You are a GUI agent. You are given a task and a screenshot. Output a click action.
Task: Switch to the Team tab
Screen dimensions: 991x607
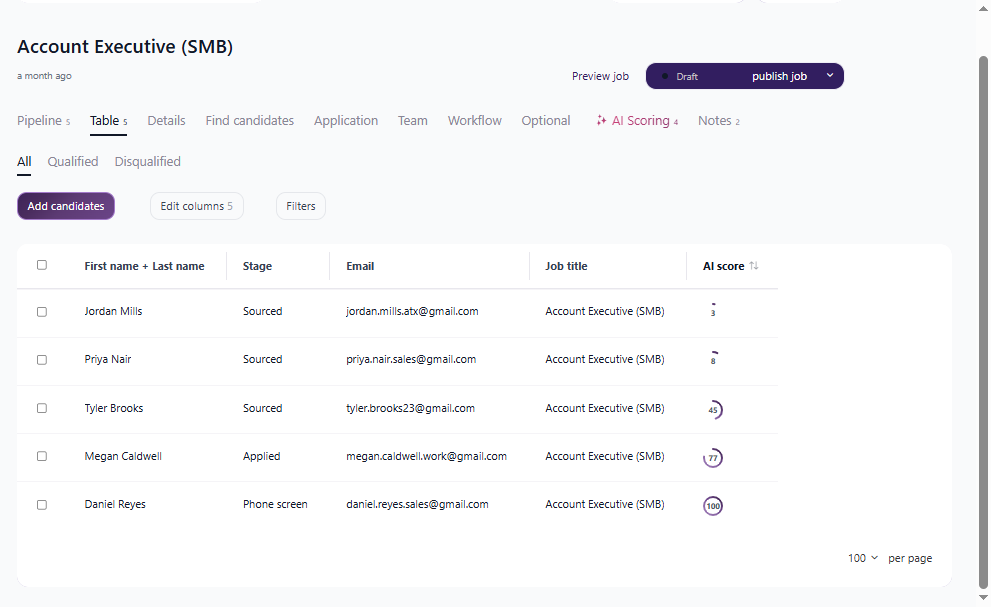413,121
